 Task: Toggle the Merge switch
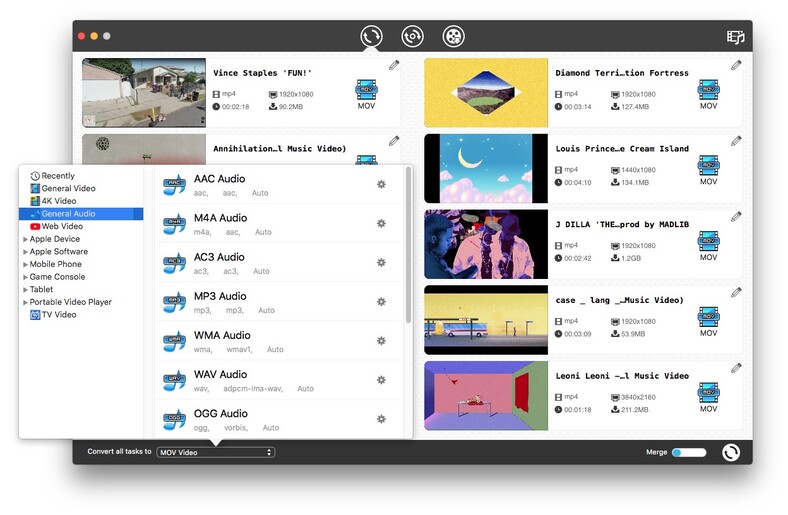(x=689, y=453)
